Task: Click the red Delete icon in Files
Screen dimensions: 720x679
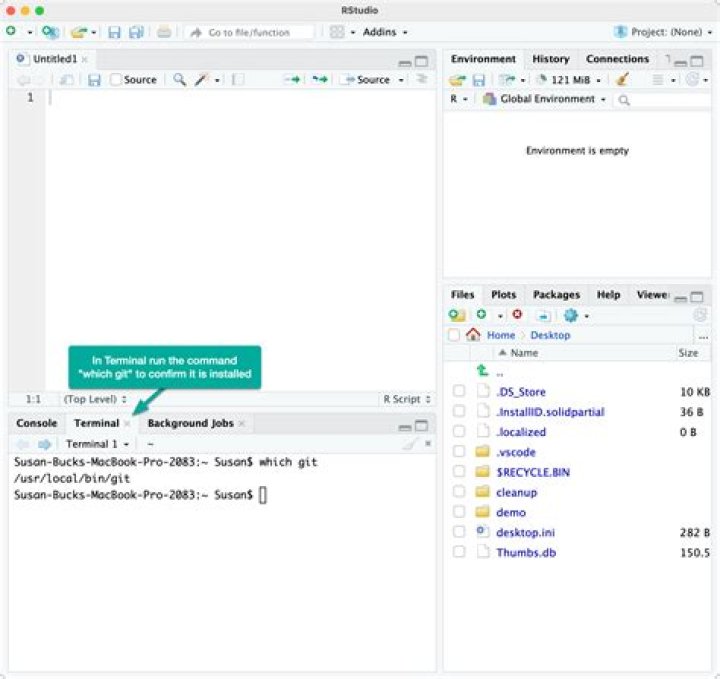Action: (517, 314)
